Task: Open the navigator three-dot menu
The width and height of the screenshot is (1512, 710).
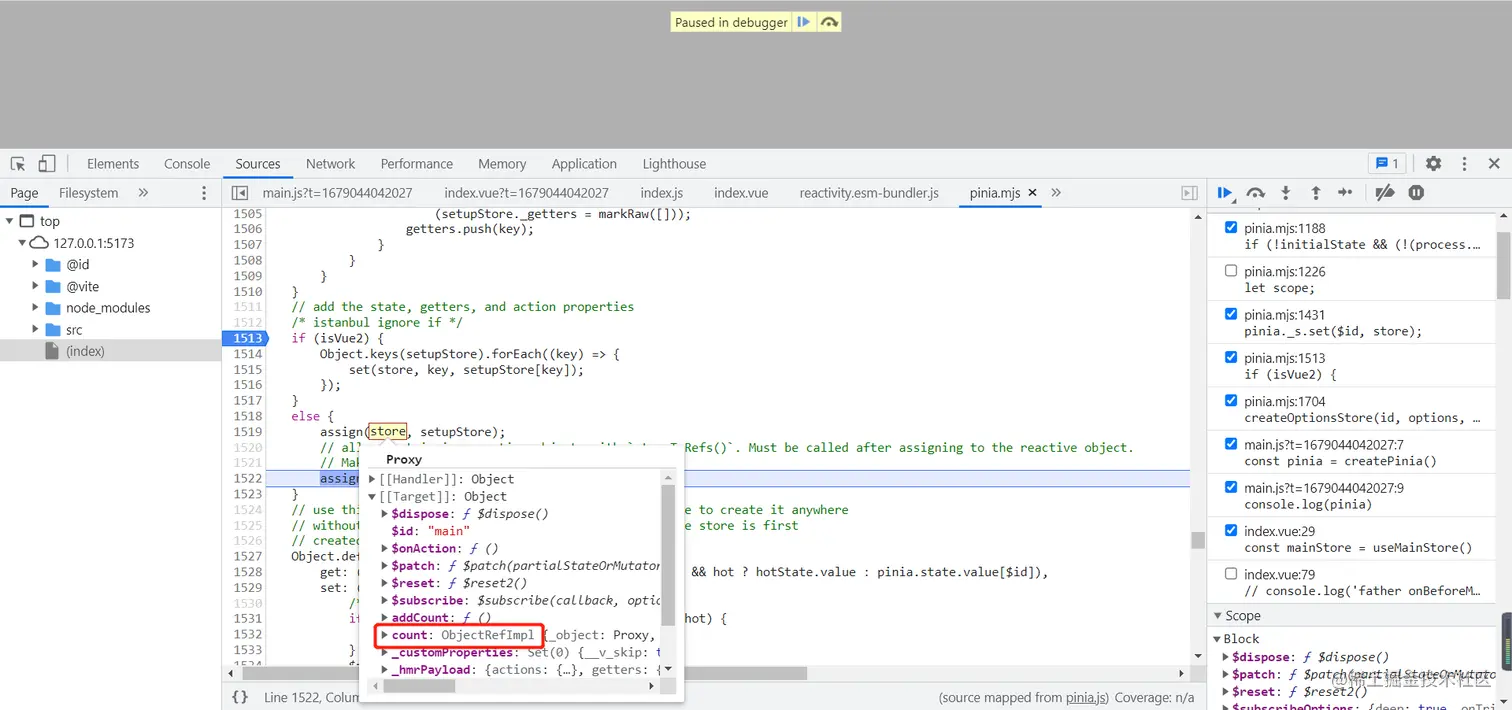Action: tap(204, 193)
